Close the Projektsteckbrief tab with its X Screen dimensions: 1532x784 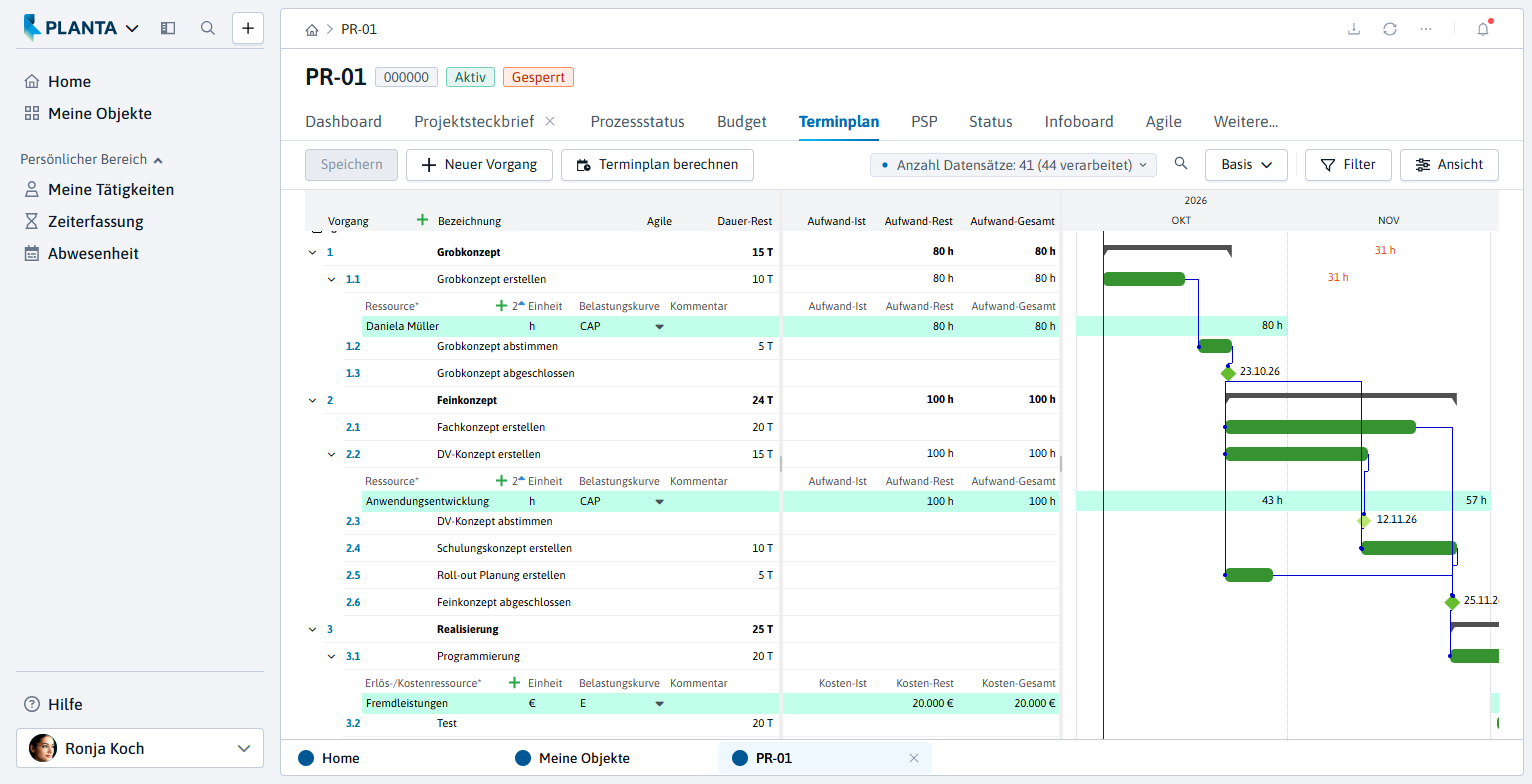(550, 121)
